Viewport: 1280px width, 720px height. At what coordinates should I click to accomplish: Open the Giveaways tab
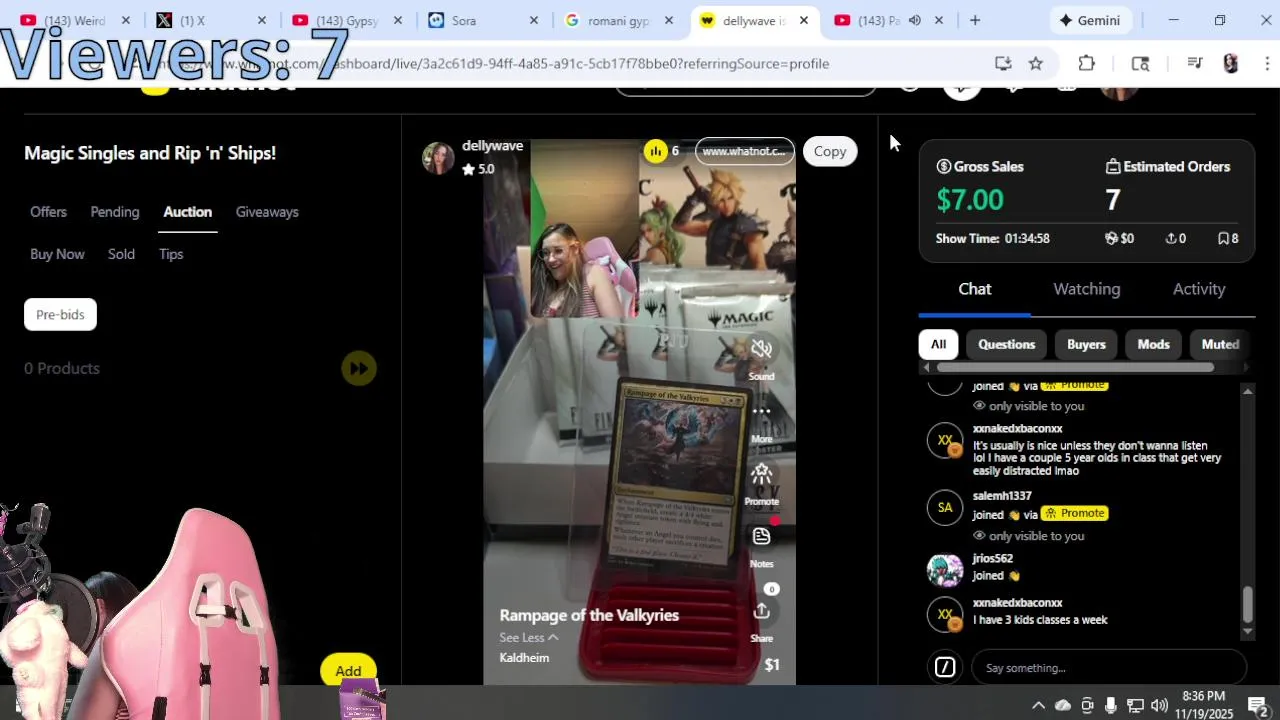(x=267, y=212)
